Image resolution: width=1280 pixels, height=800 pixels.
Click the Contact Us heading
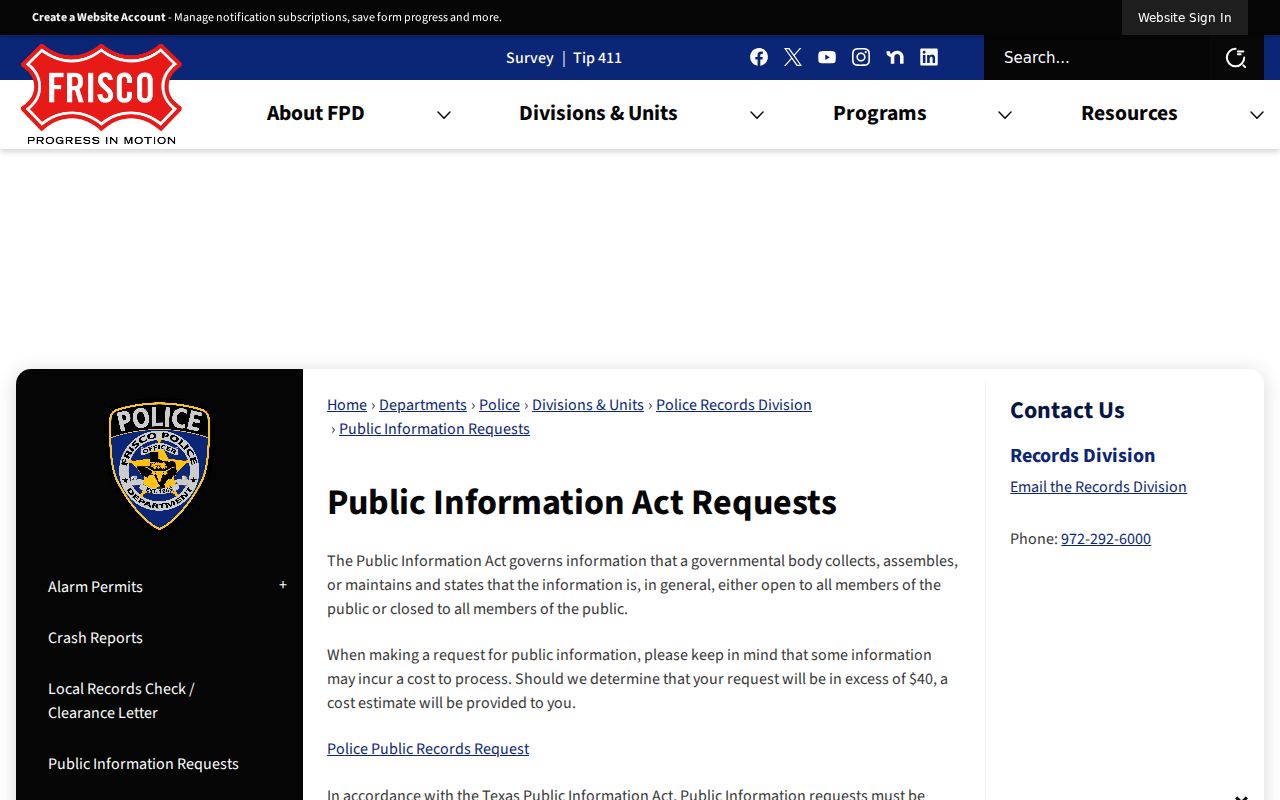click(x=1067, y=410)
